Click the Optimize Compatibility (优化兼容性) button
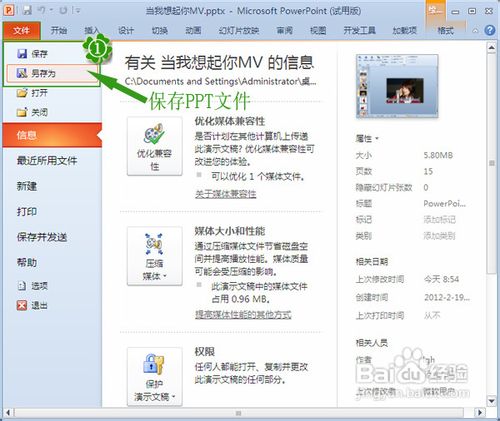The width and height of the screenshot is (500, 421). click(155, 146)
